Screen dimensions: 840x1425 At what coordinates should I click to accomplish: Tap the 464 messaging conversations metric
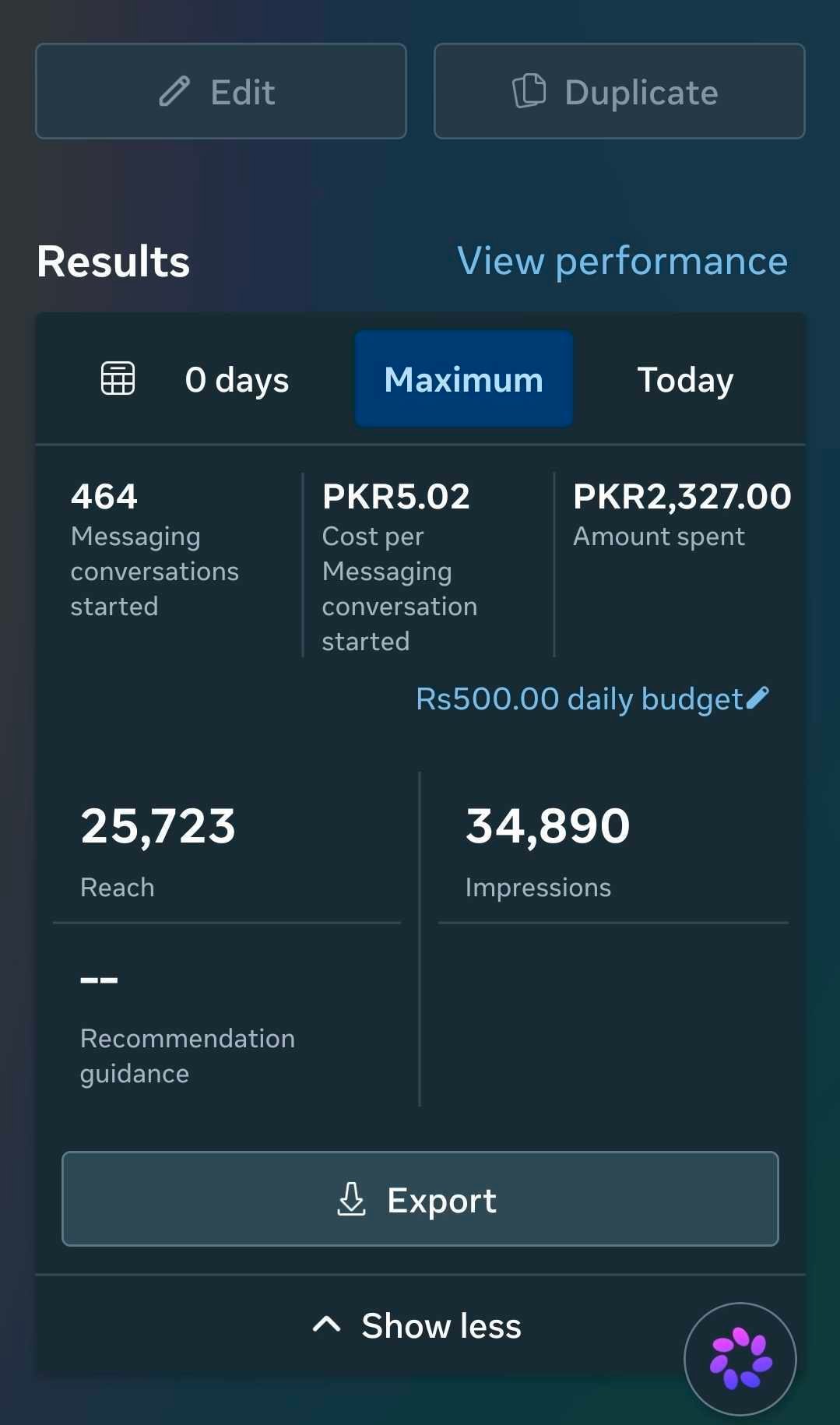point(155,550)
